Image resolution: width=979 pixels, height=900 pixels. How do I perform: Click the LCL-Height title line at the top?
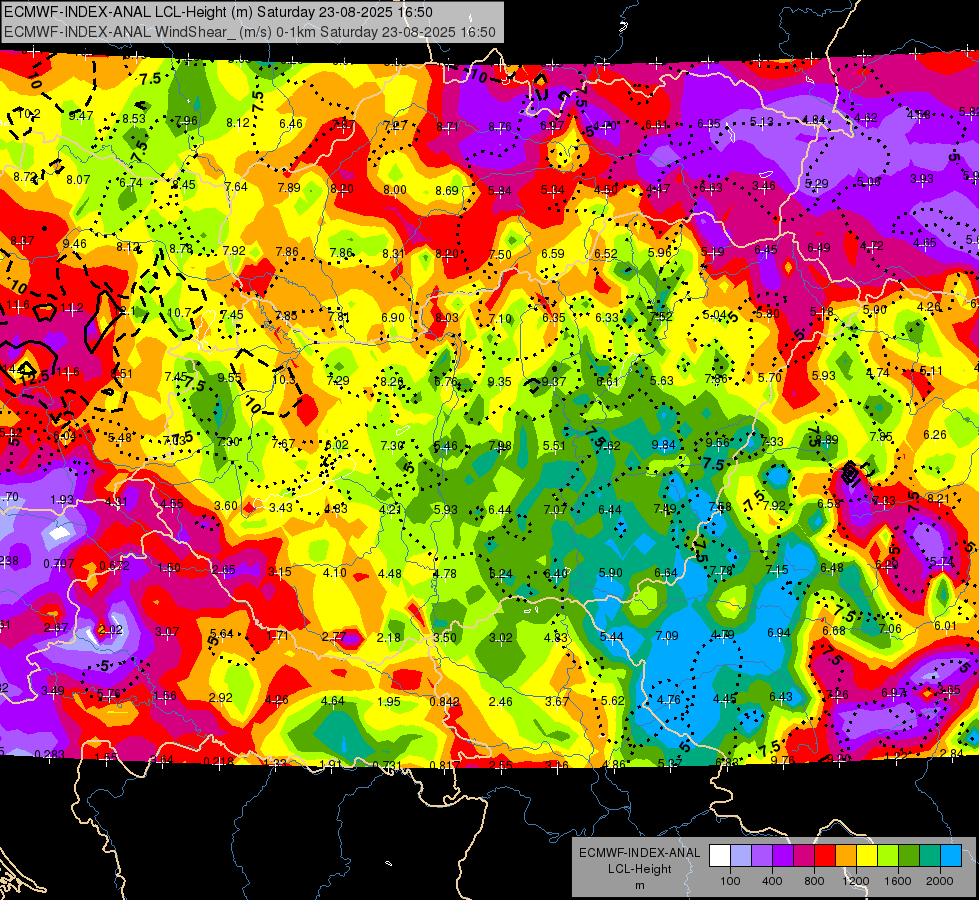click(x=219, y=12)
